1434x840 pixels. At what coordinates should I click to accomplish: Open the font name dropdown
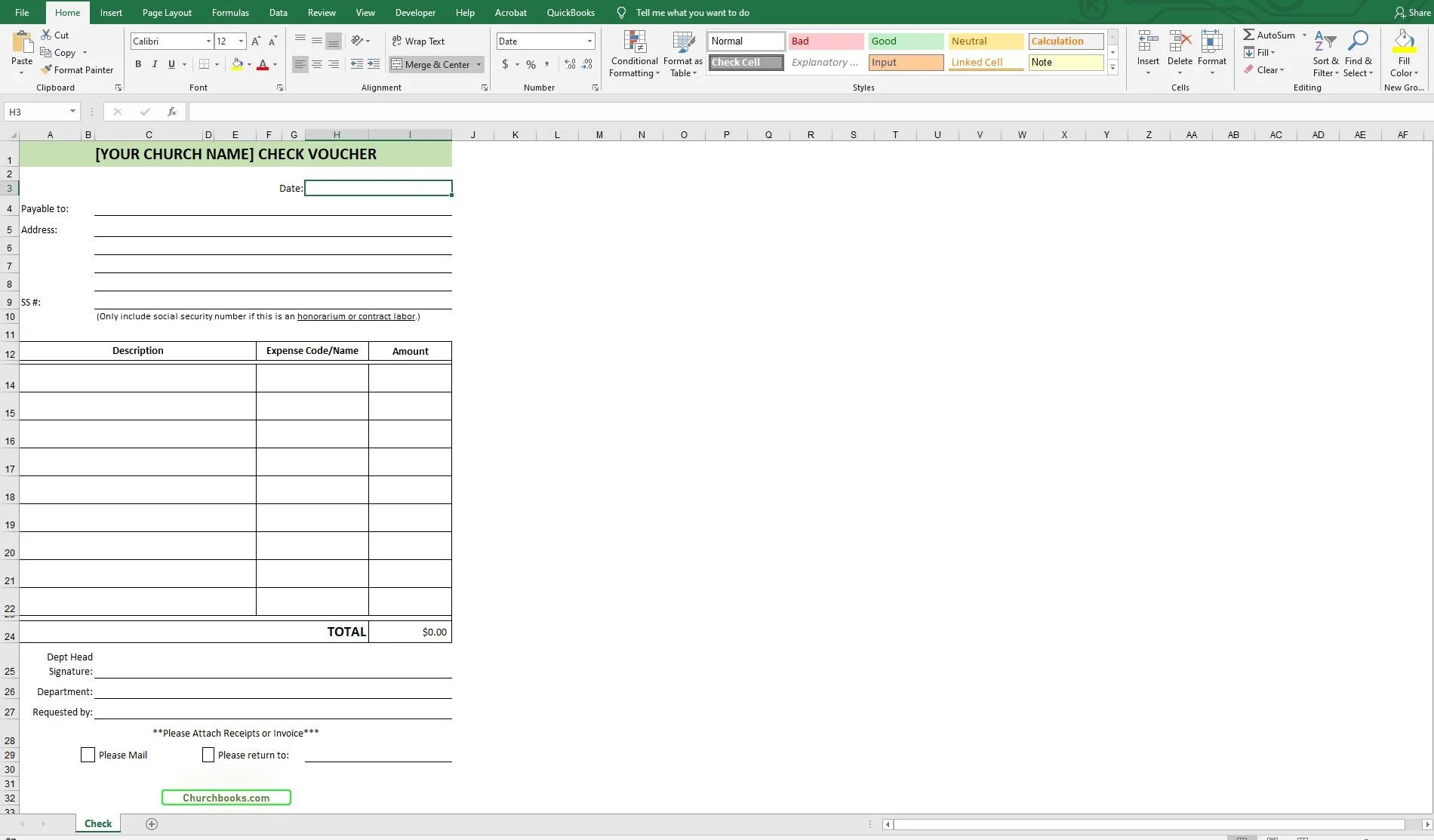209,41
